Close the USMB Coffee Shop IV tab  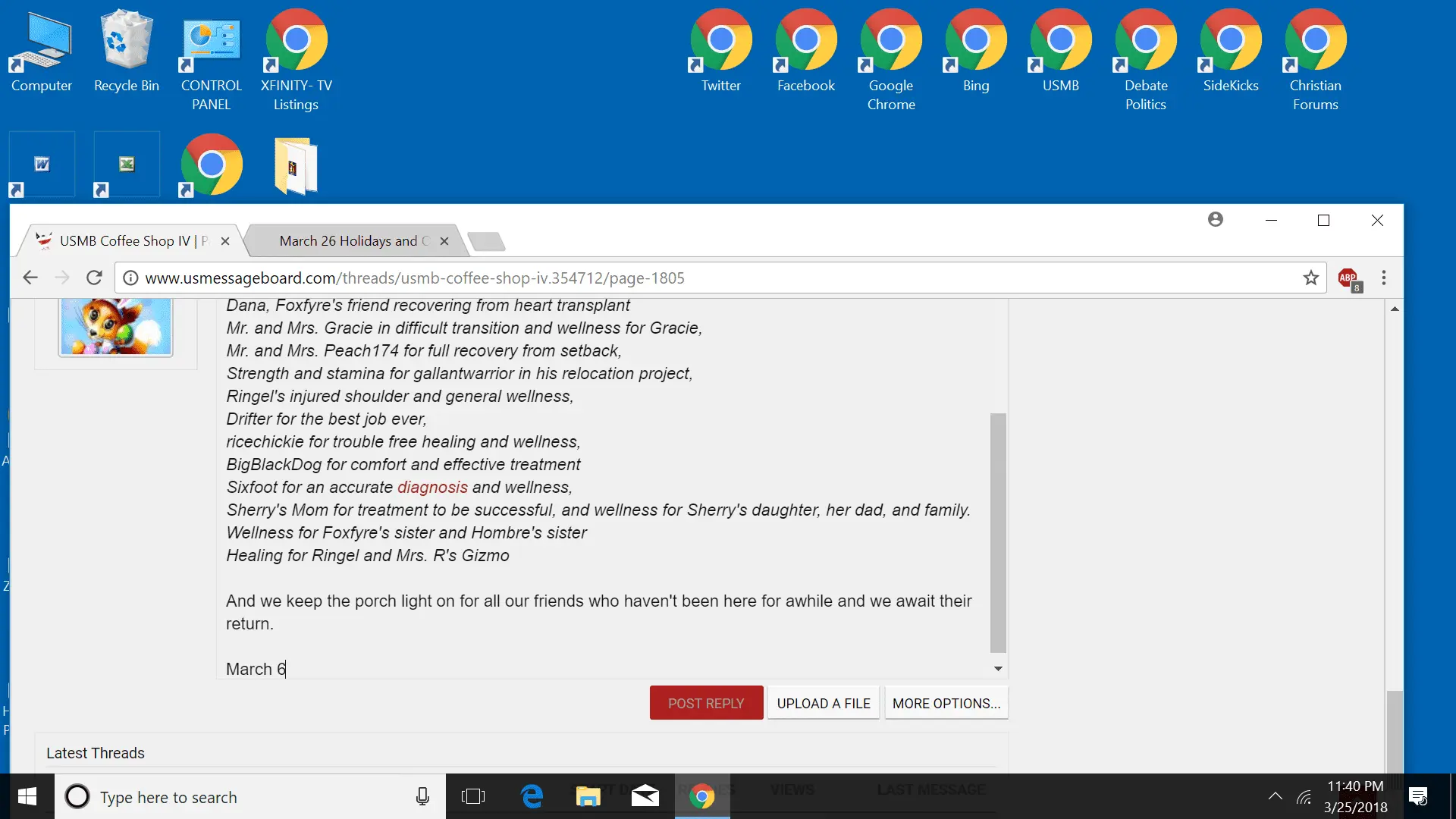tap(225, 241)
